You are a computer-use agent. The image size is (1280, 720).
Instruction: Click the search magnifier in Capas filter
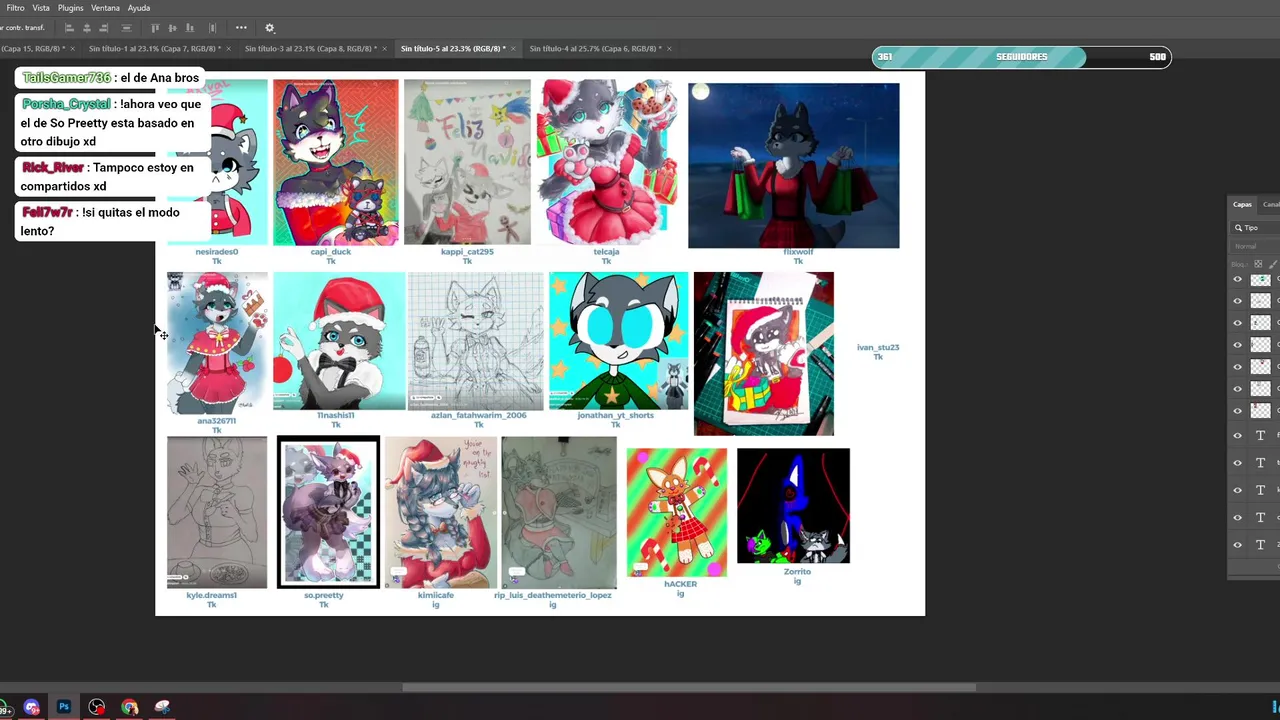1238,228
